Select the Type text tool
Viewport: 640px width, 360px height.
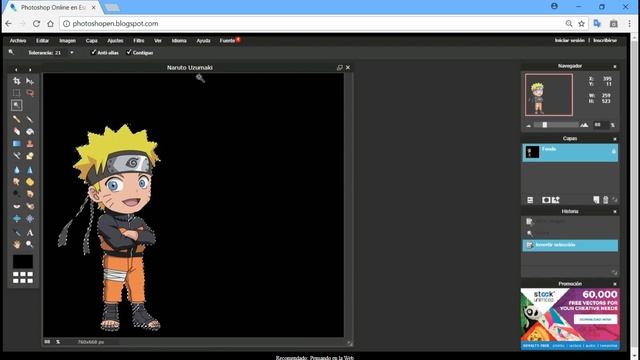click(30, 233)
